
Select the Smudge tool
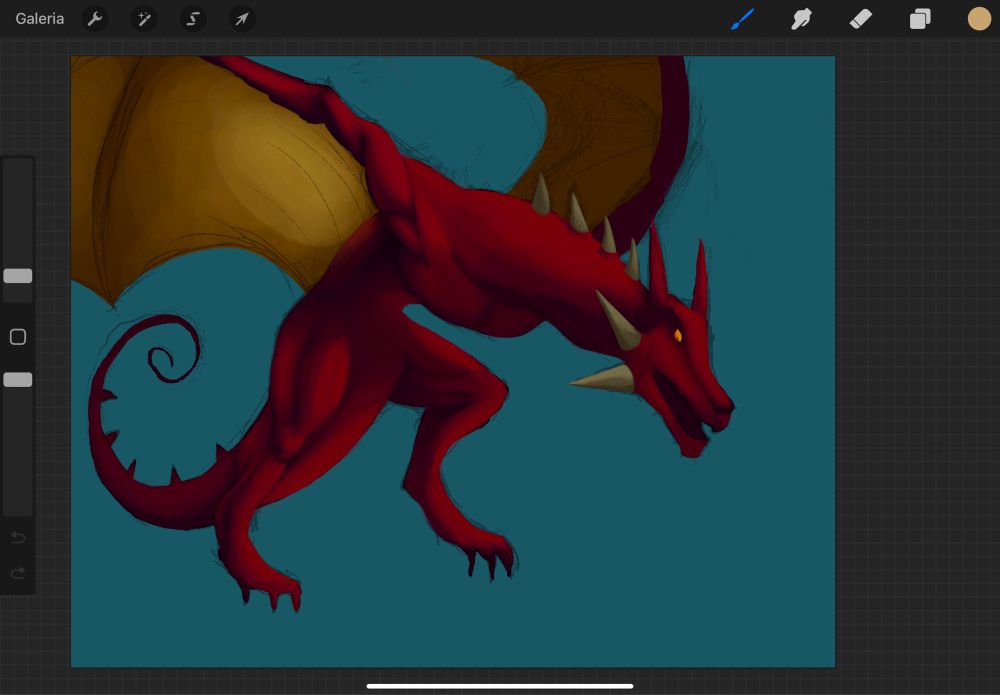click(x=801, y=19)
